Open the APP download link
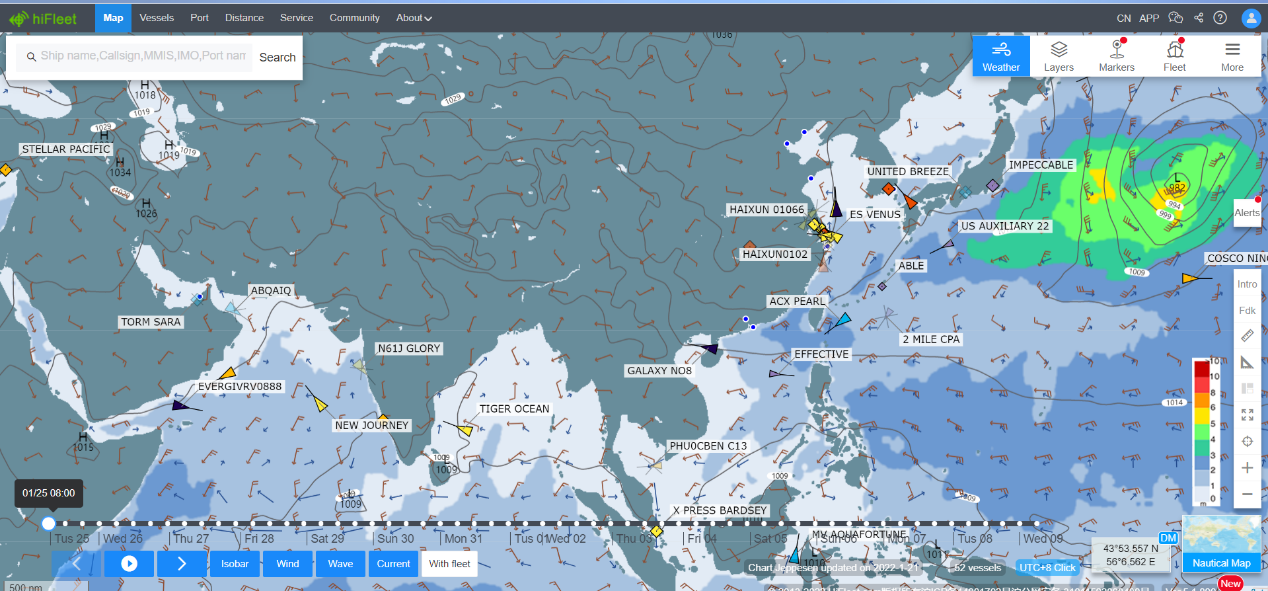The width and height of the screenshot is (1268, 591). click(1150, 17)
